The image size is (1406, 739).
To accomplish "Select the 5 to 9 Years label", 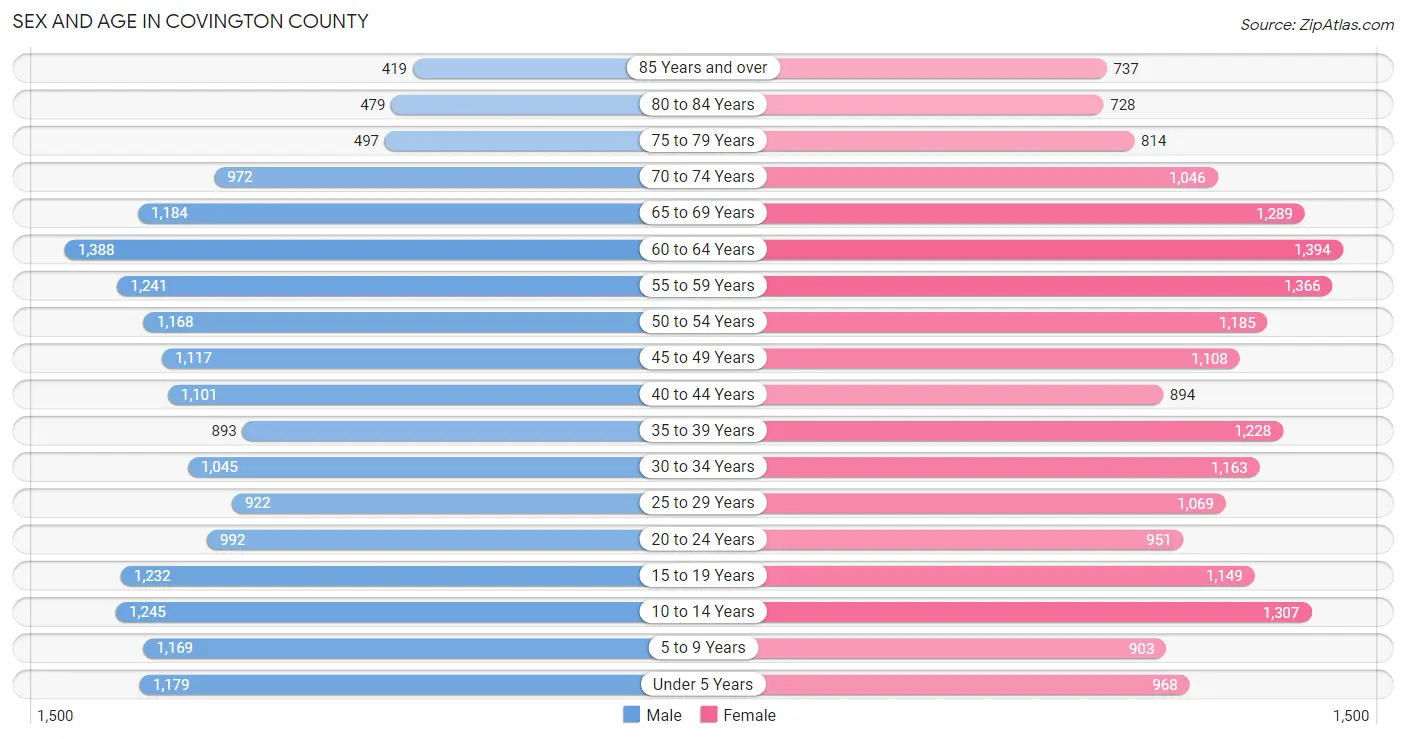I will [703, 647].
